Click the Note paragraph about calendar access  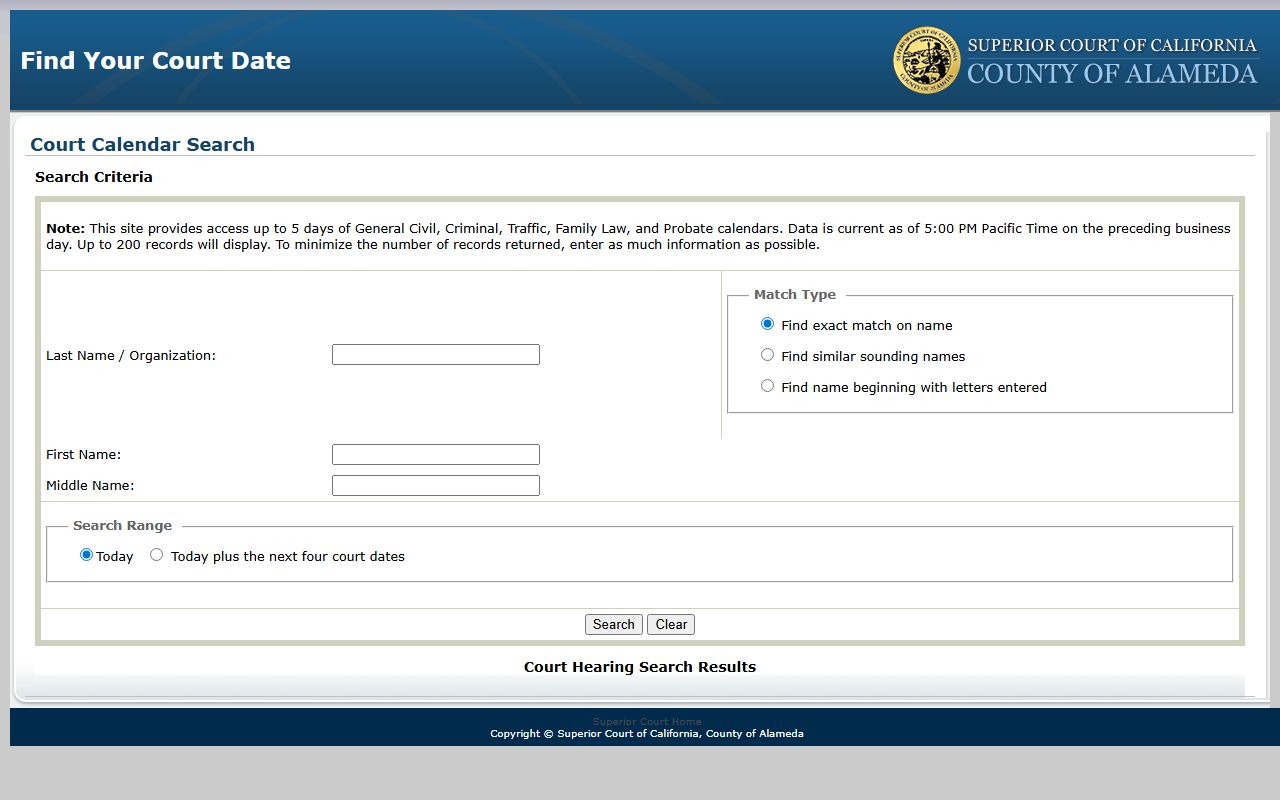(639, 236)
